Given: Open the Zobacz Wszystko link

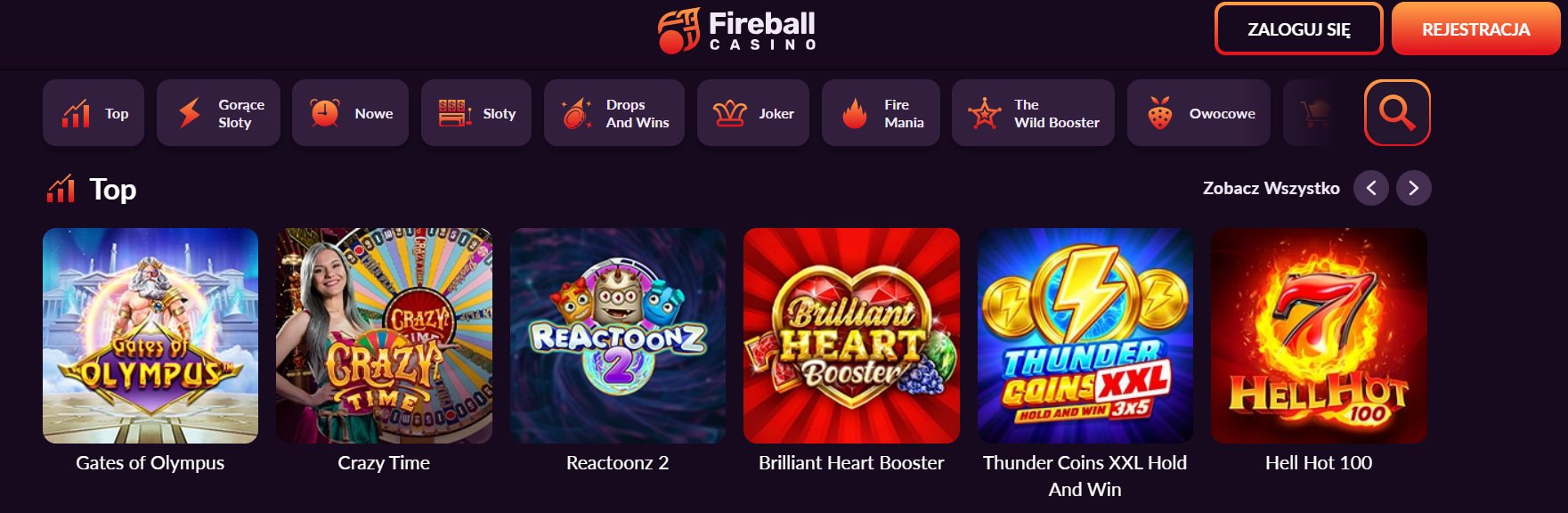Looking at the screenshot, I should click(x=1271, y=188).
